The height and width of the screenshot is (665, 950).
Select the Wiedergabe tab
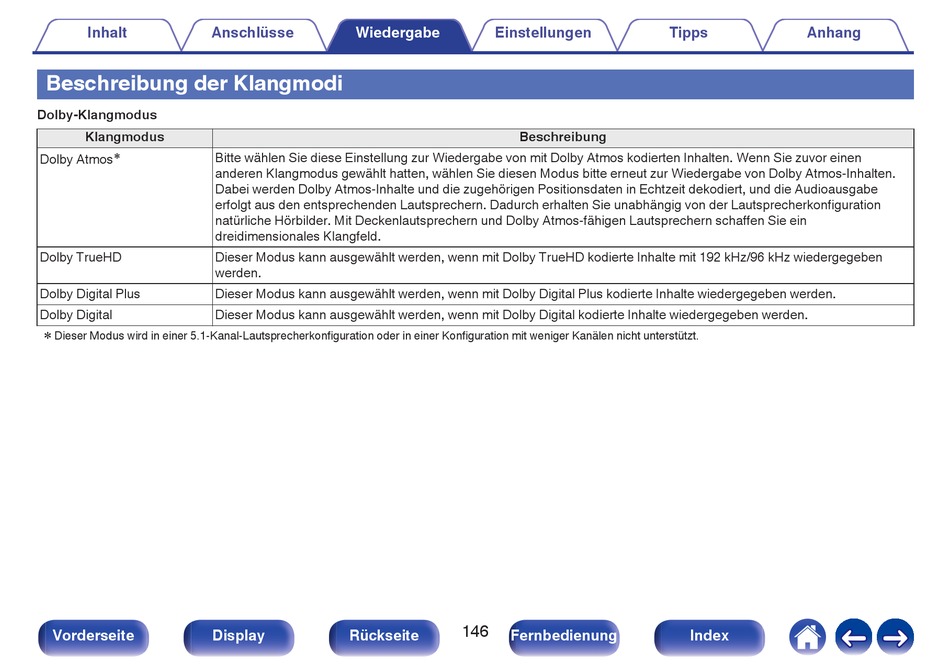point(398,34)
